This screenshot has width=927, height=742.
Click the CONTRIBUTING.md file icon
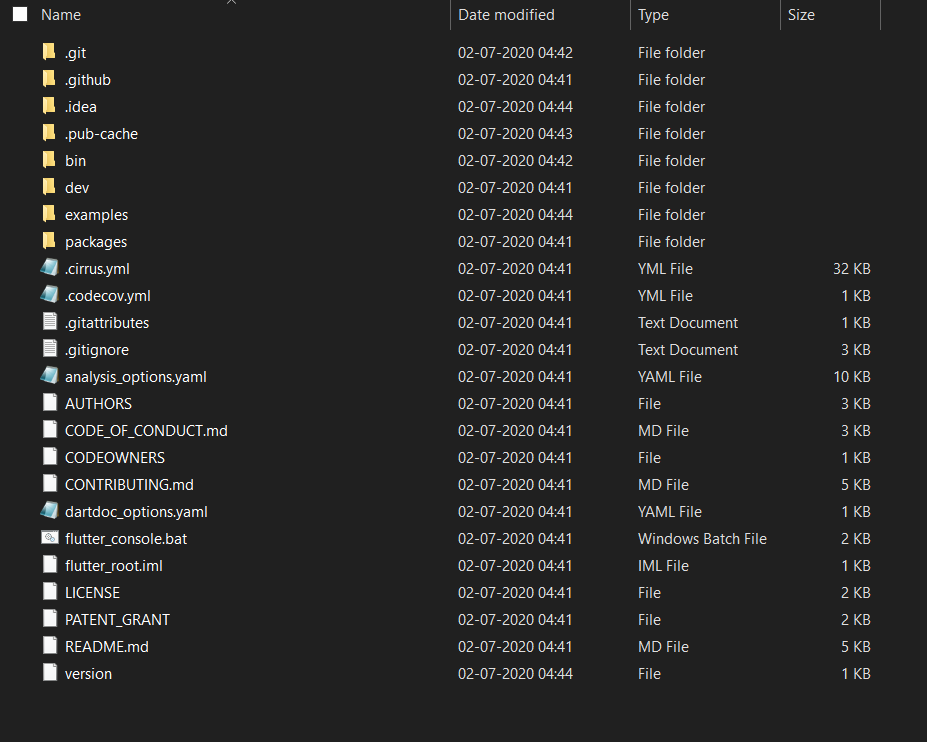coord(50,484)
